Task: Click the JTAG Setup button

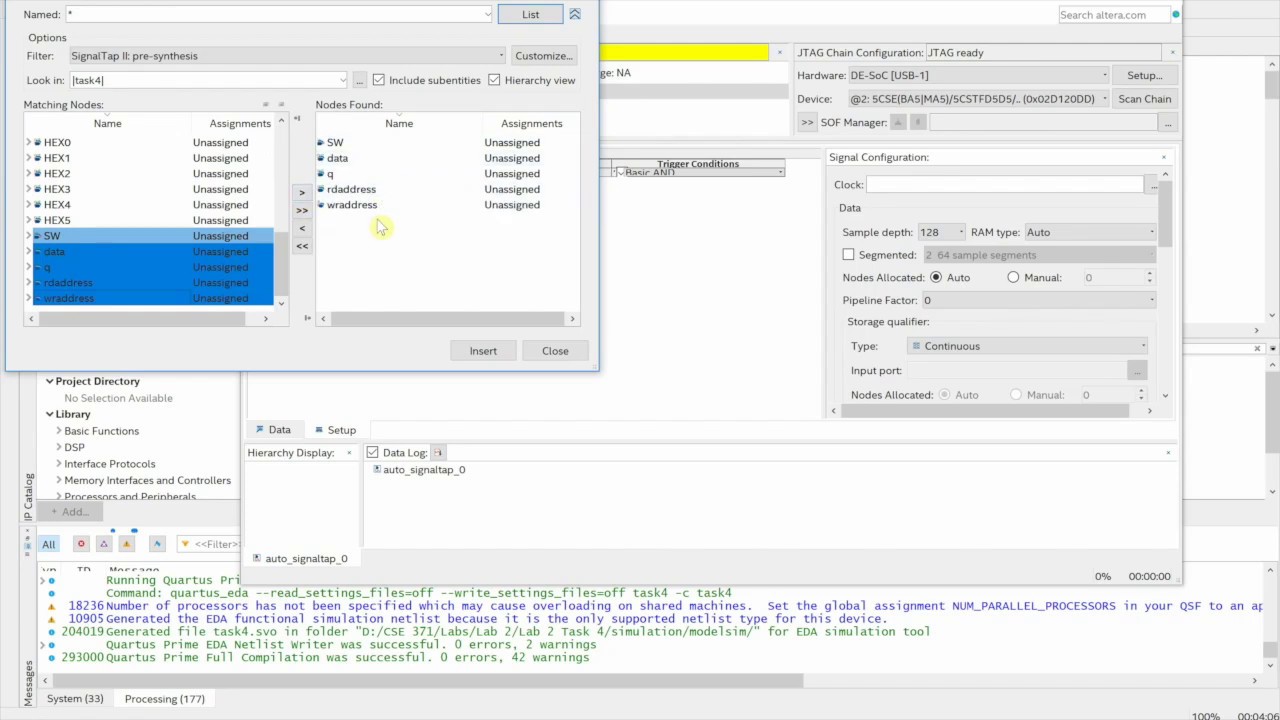Action: click(1145, 75)
